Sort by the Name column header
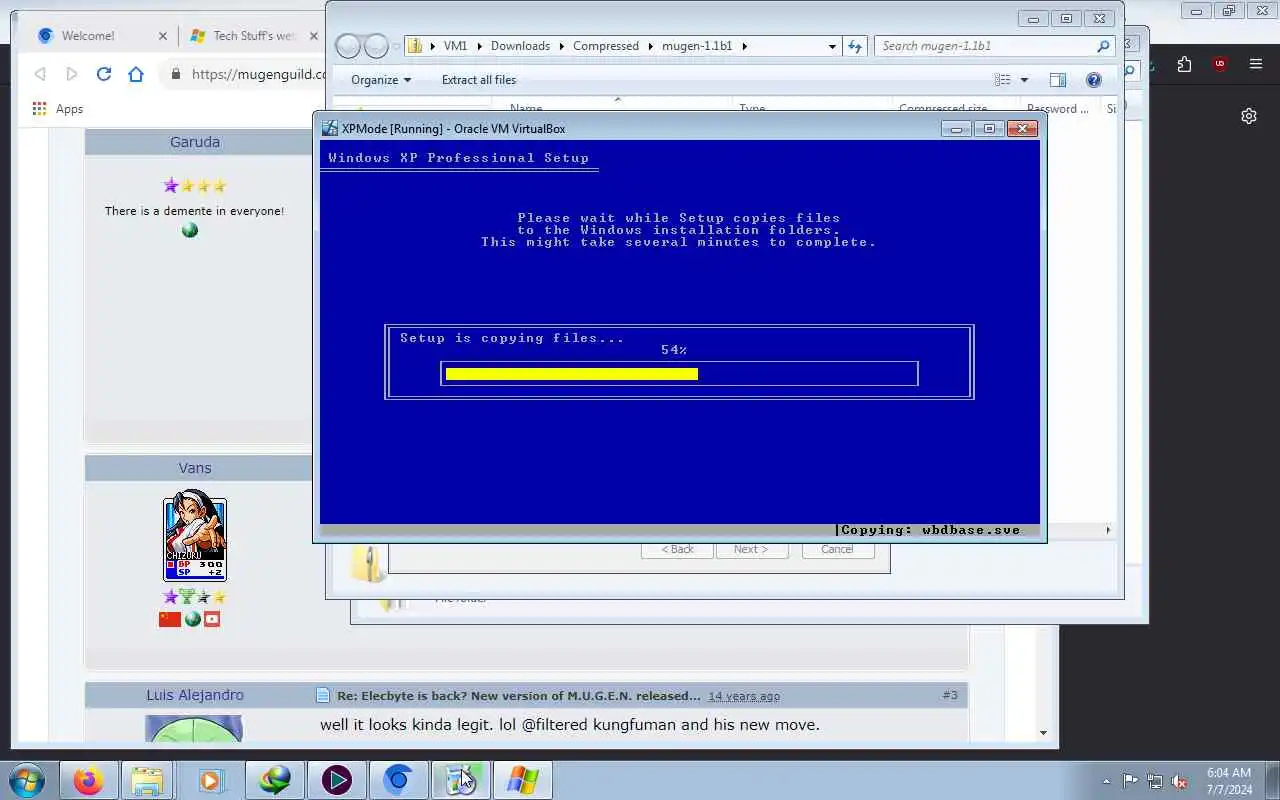 pyautogui.click(x=526, y=108)
